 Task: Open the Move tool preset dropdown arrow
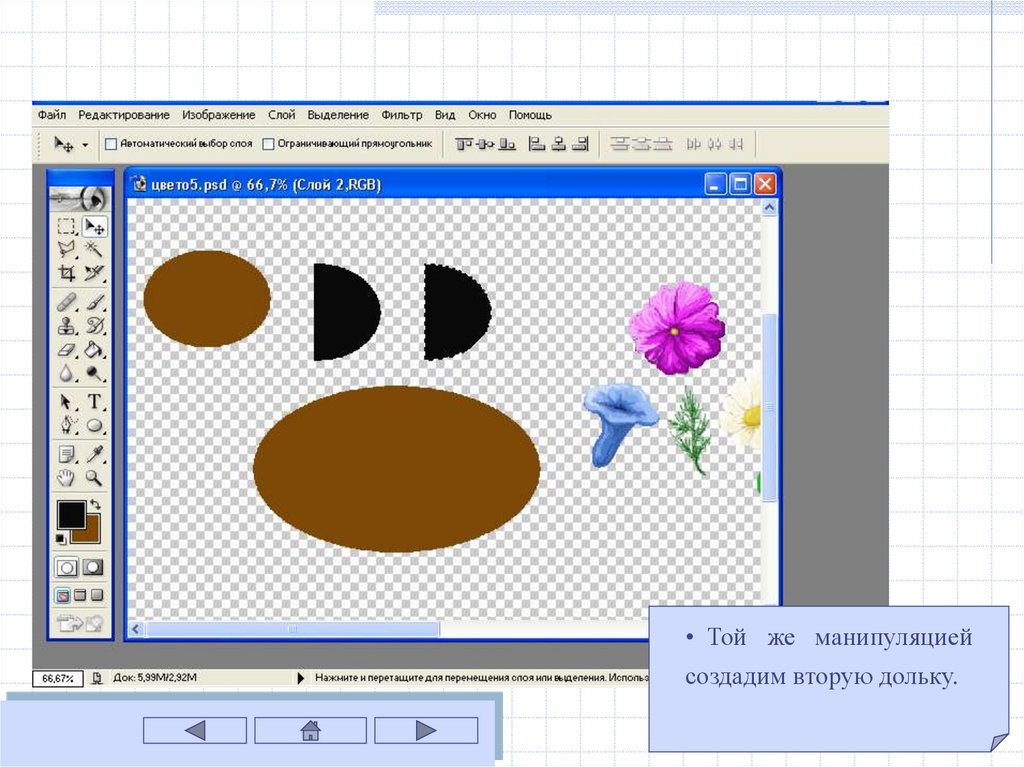[85, 145]
